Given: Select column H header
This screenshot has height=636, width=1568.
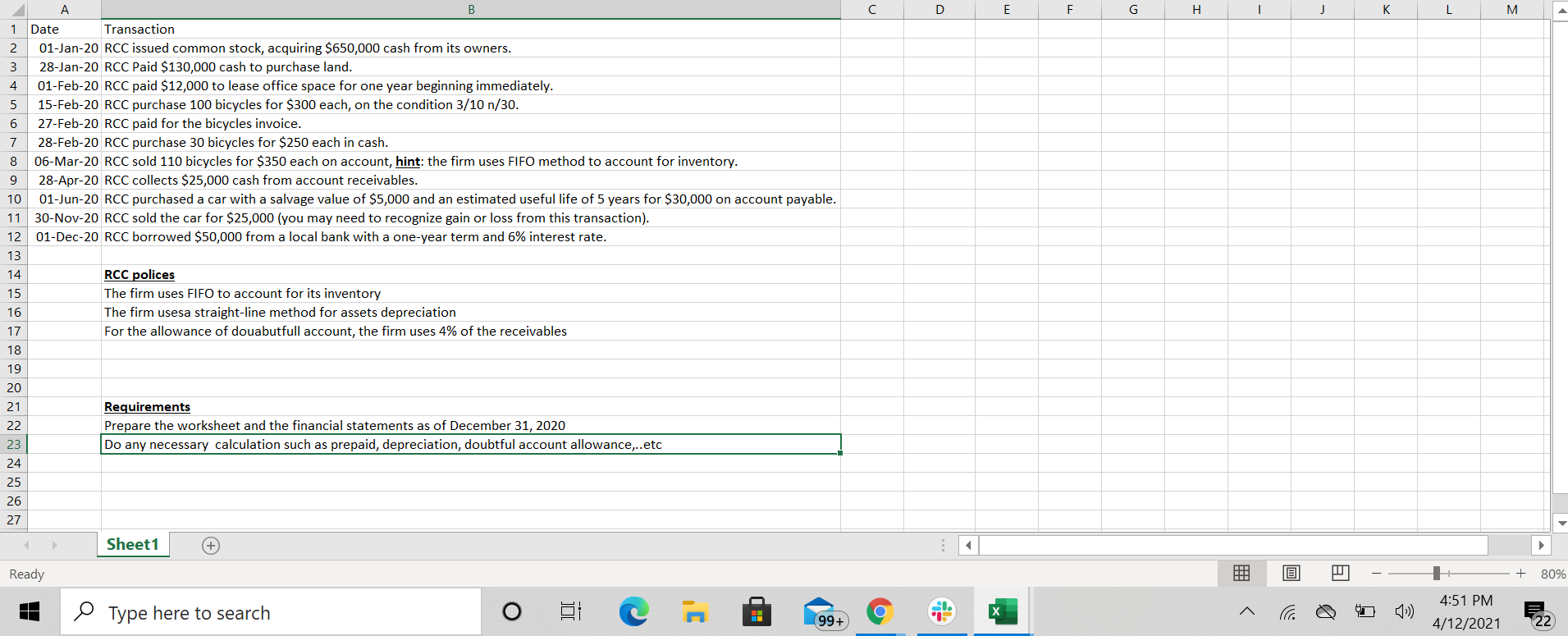Looking at the screenshot, I should click(1196, 9).
